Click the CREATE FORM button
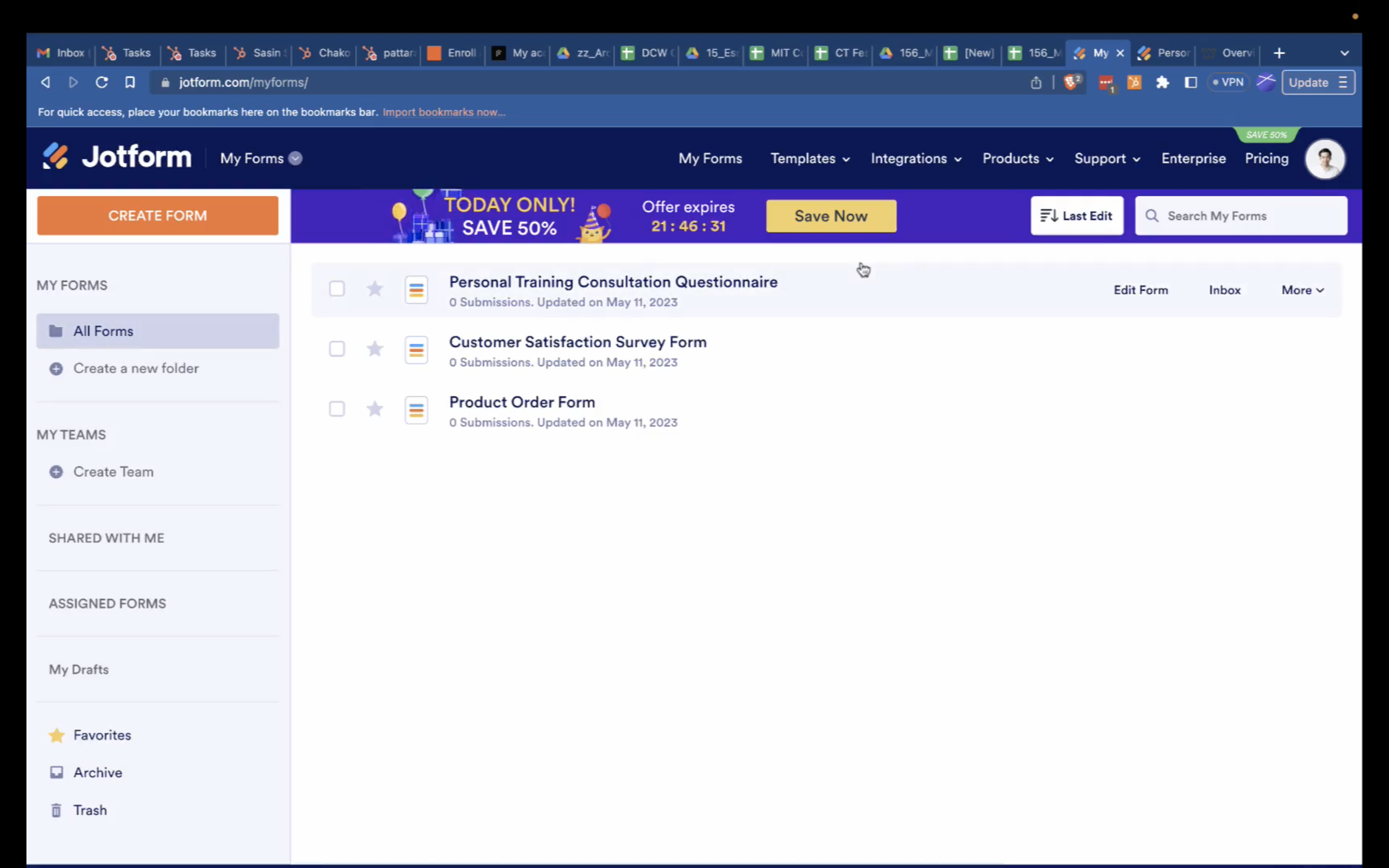Viewport: 1389px width, 868px height. 158,216
